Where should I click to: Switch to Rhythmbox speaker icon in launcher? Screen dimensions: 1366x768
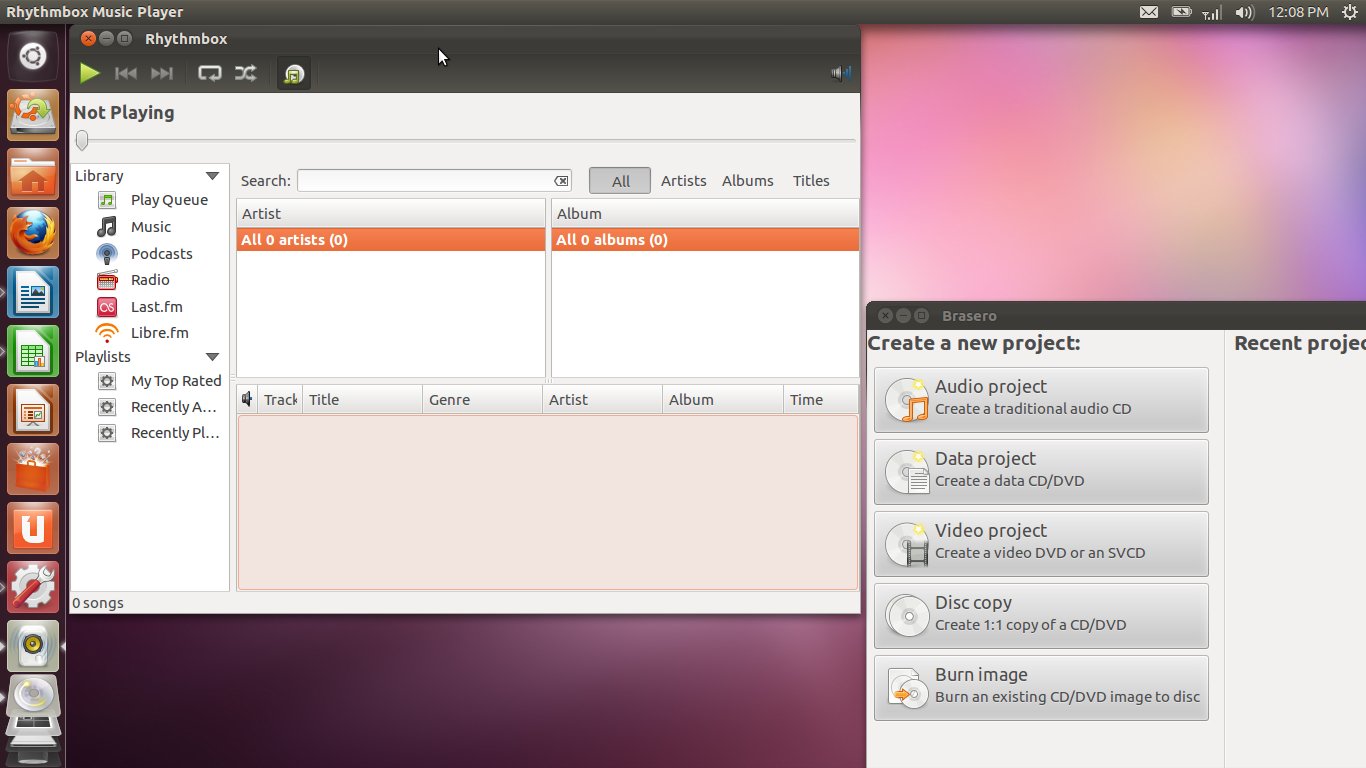coord(33,646)
